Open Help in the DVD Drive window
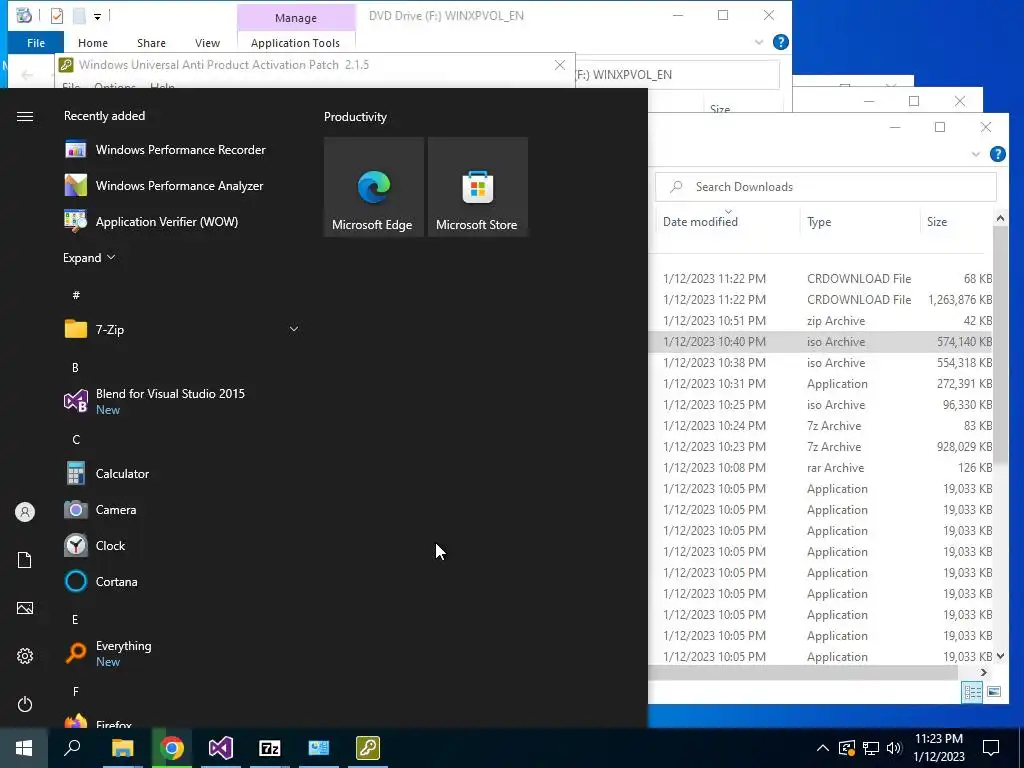Screen dimensions: 1024x768 coord(780,42)
